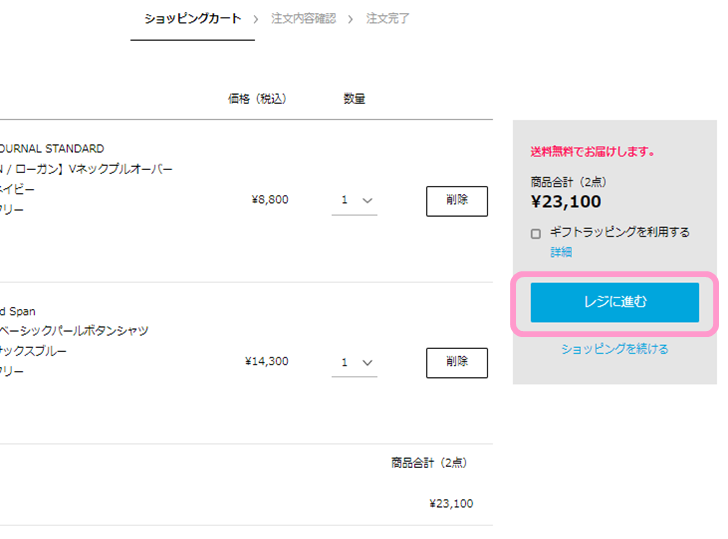Click the 価格（税込）column header
This screenshot has height=539, width=728.
[257, 98]
